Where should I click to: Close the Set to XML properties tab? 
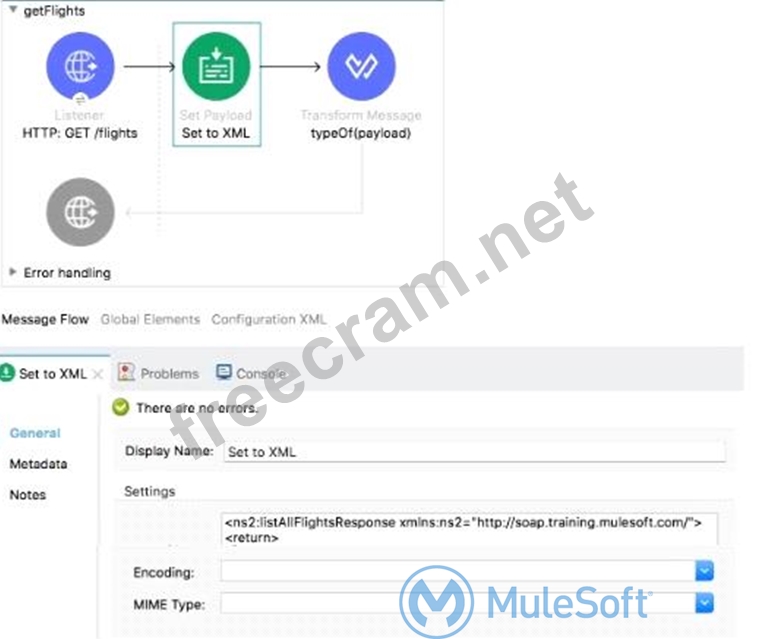pyautogui.click(x=97, y=374)
